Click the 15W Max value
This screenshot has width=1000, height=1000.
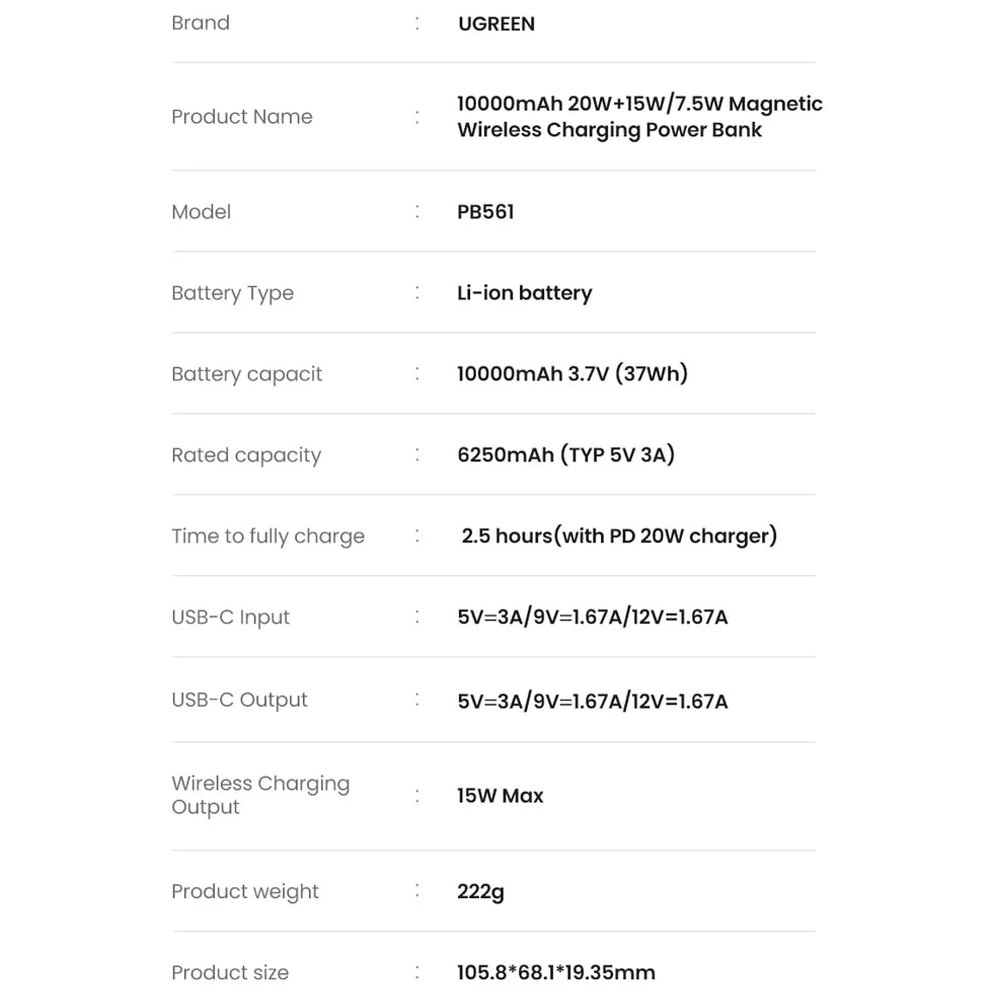pos(500,796)
